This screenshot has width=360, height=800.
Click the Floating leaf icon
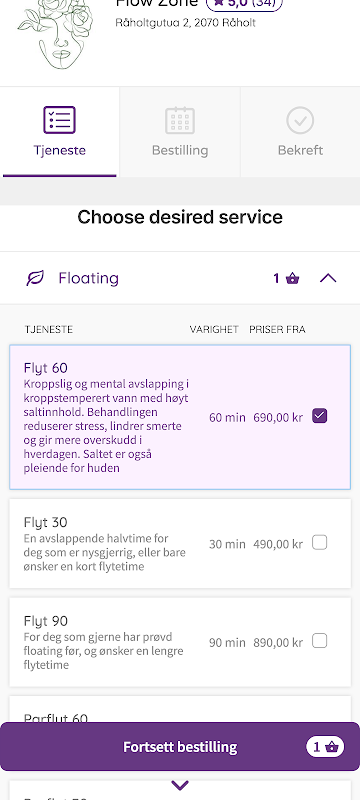35,278
